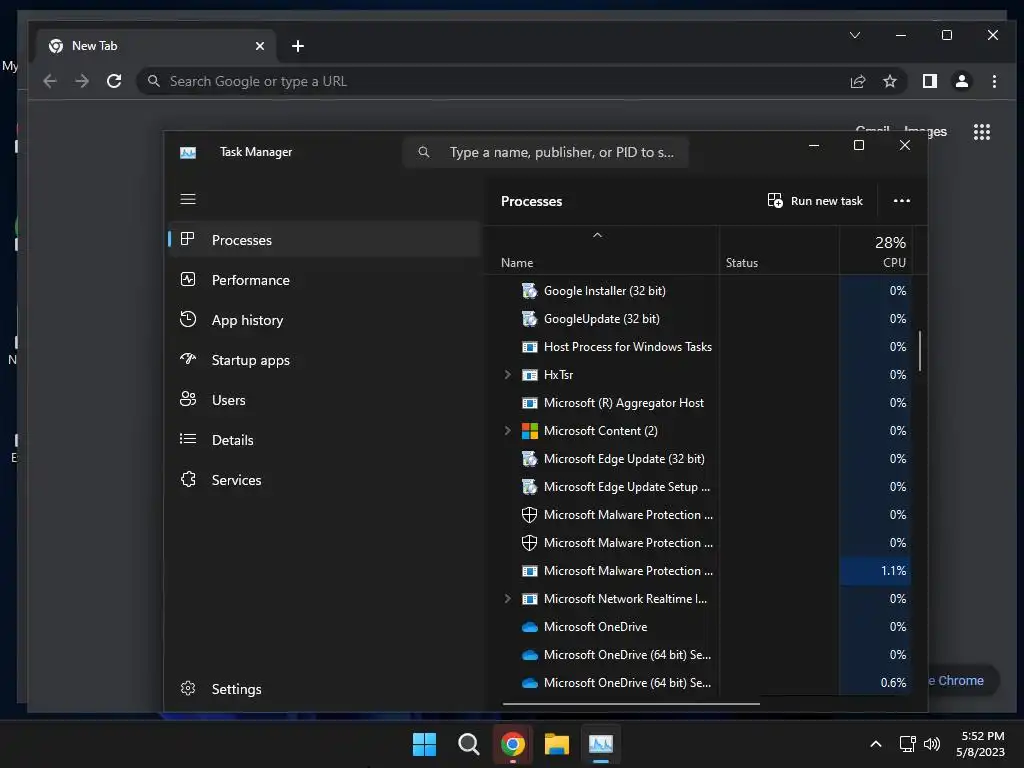Click Chrome share page icon
This screenshot has width=1024, height=768.
[857, 81]
